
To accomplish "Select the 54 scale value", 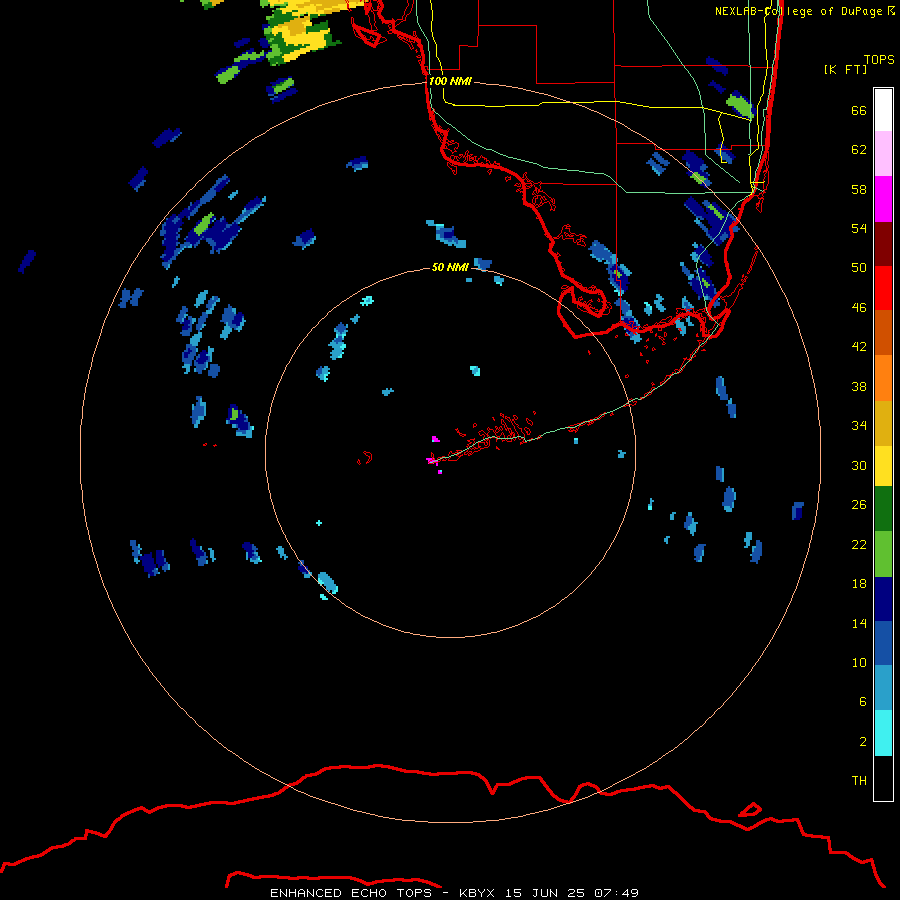I will (x=859, y=228).
